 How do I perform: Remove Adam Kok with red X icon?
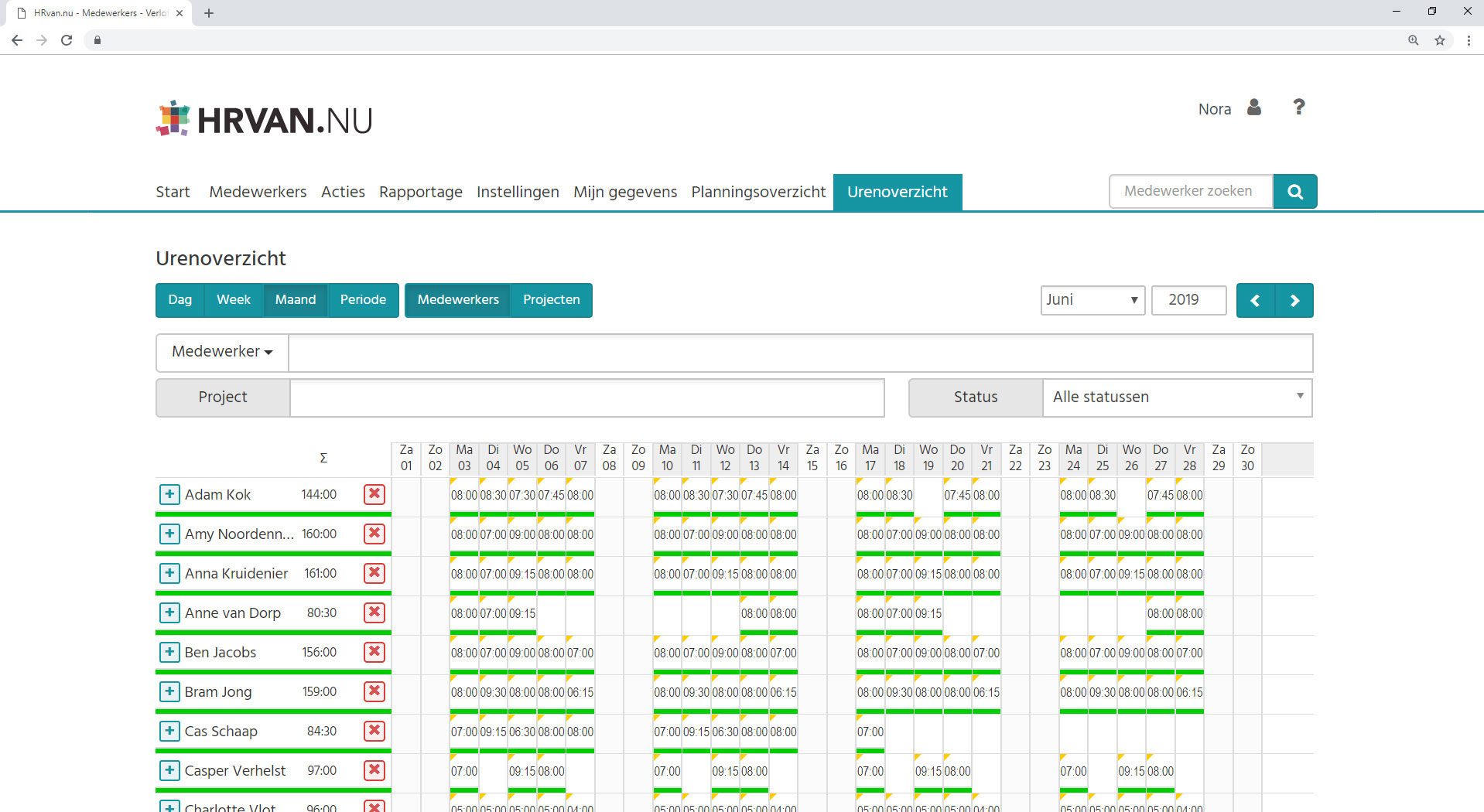click(374, 494)
